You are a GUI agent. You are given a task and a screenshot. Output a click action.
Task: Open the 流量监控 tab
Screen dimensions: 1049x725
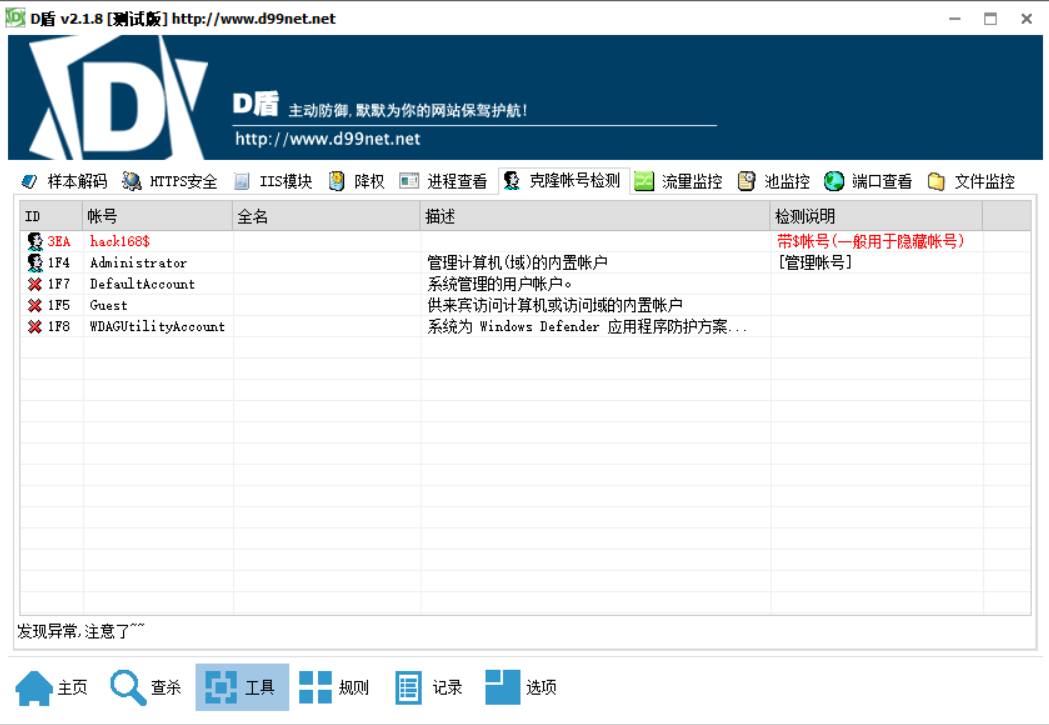pos(678,181)
